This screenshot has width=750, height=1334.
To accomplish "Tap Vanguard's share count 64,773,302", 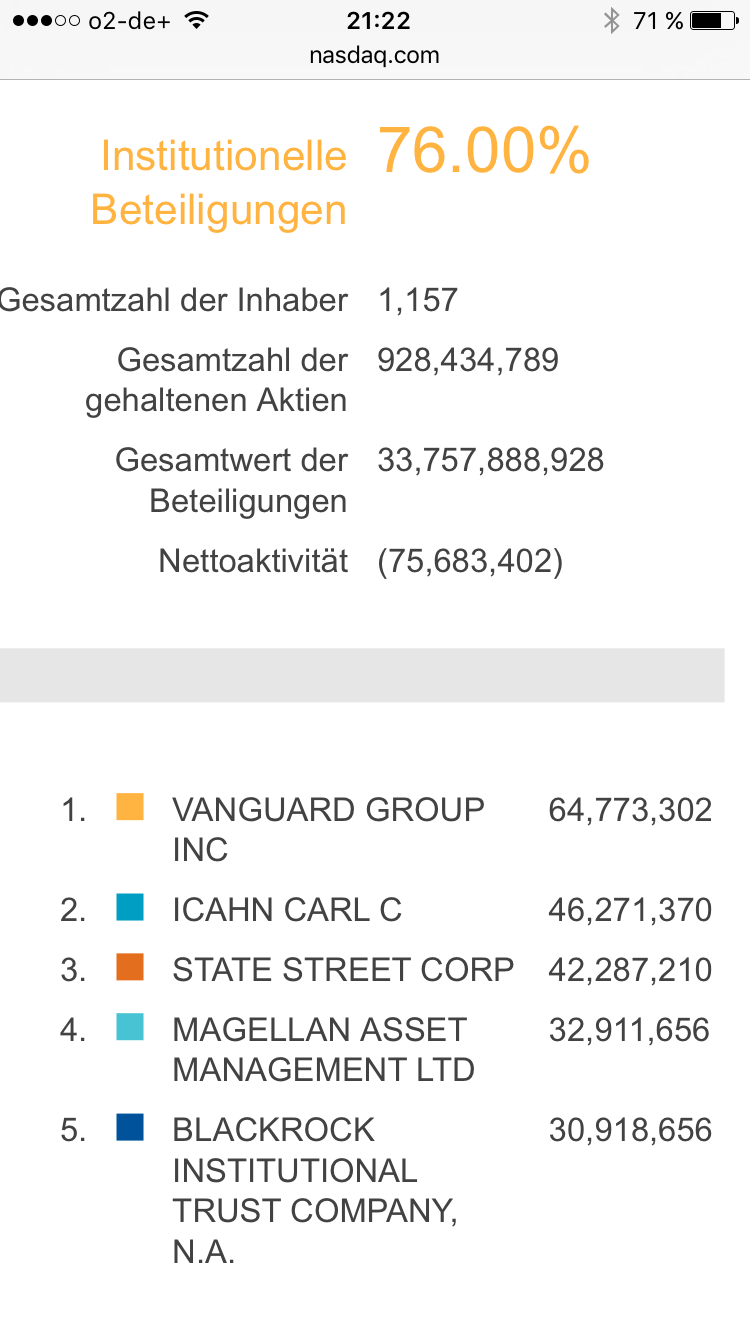I will click(630, 810).
